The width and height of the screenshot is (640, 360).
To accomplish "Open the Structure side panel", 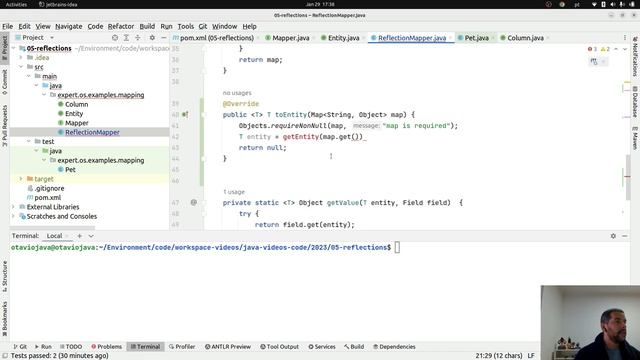I will pyautogui.click(x=4, y=276).
